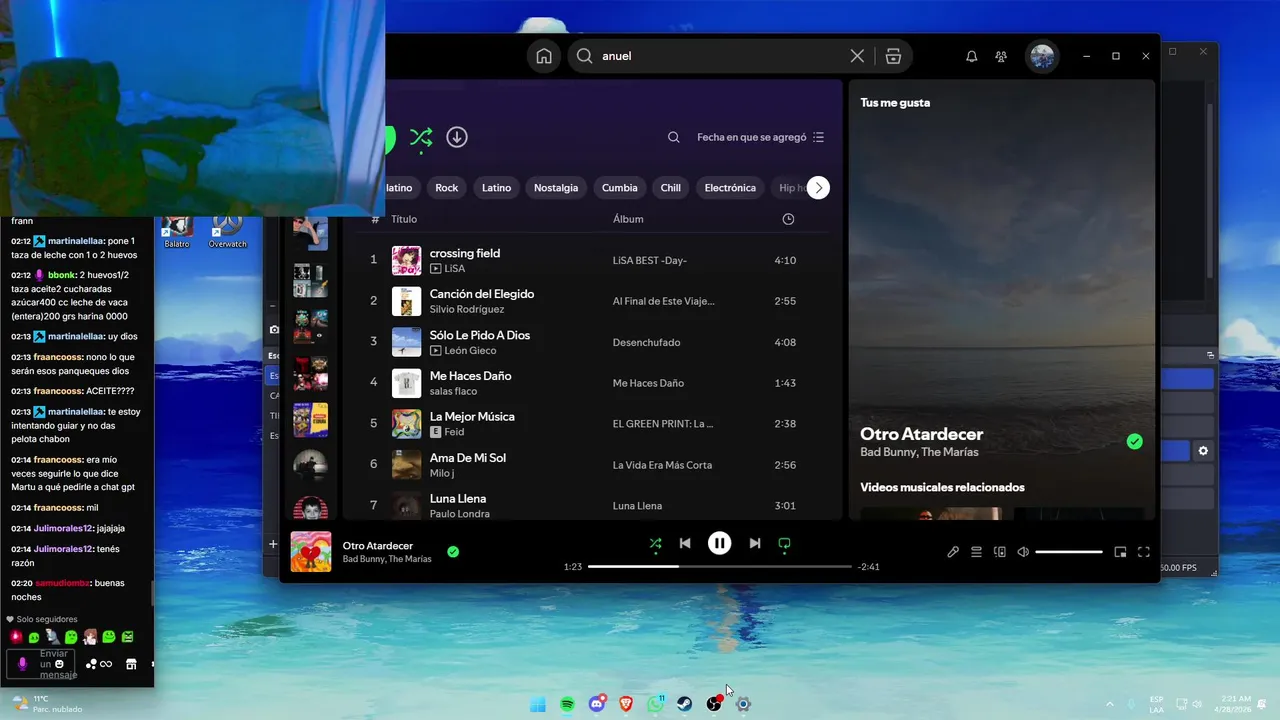
Task: Open channel points icon in chat
Action: pyautogui.click(x=98, y=664)
